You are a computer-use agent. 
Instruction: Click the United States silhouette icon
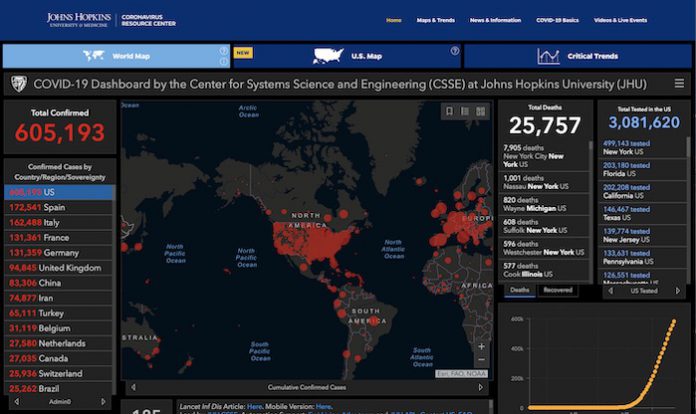click(x=328, y=56)
